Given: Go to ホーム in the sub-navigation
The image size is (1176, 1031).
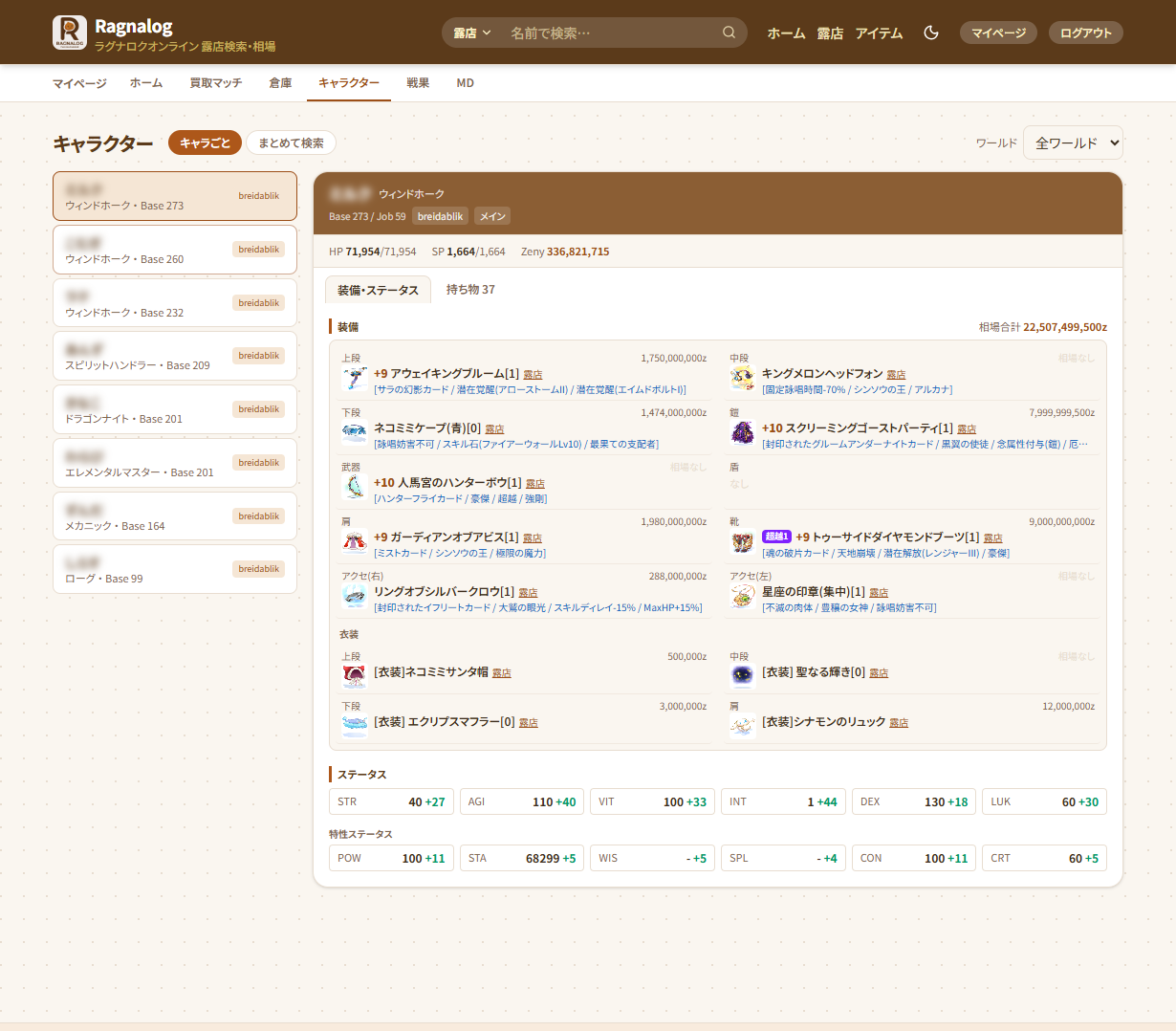Looking at the screenshot, I should (x=146, y=83).
